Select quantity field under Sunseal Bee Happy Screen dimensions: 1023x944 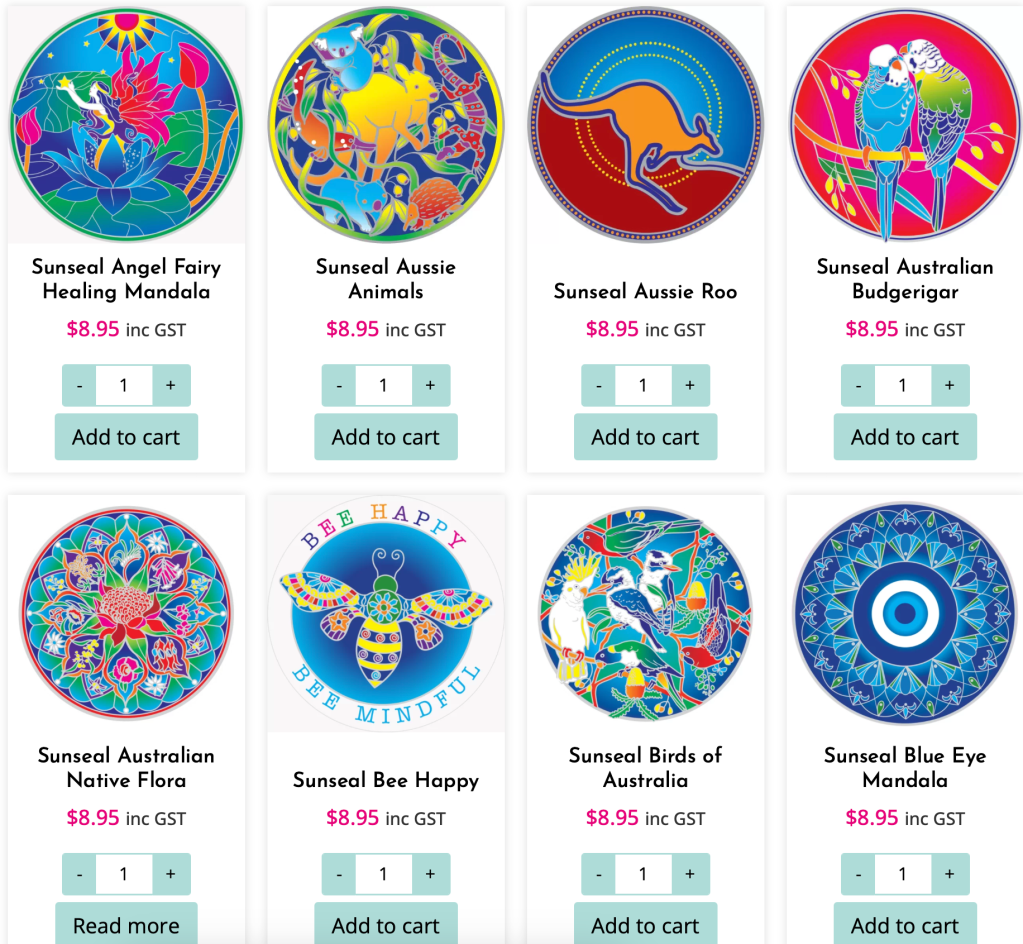coord(384,874)
